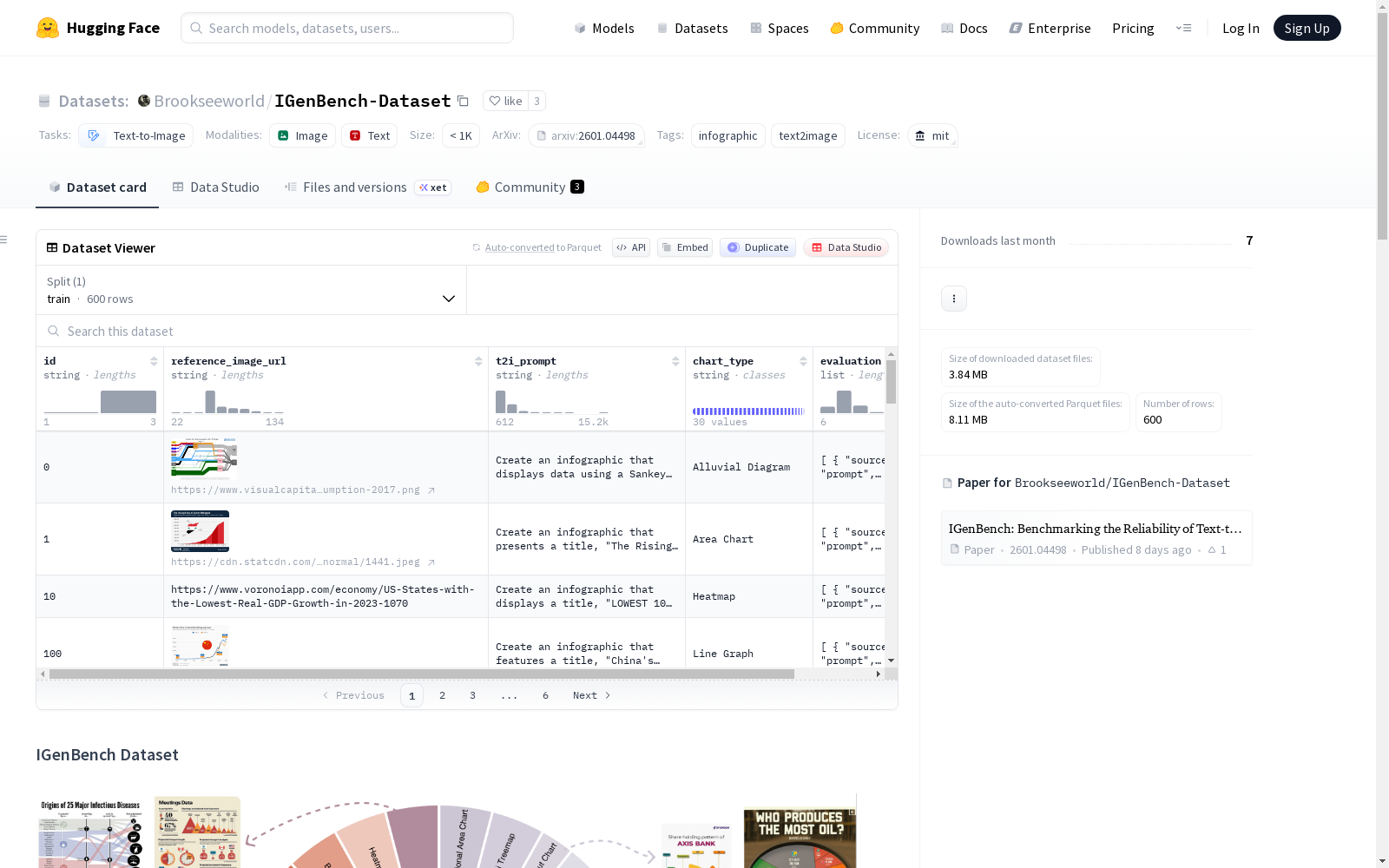The height and width of the screenshot is (868, 1389).
Task: Switch to the Files and versions tab
Action: (x=367, y=187)
